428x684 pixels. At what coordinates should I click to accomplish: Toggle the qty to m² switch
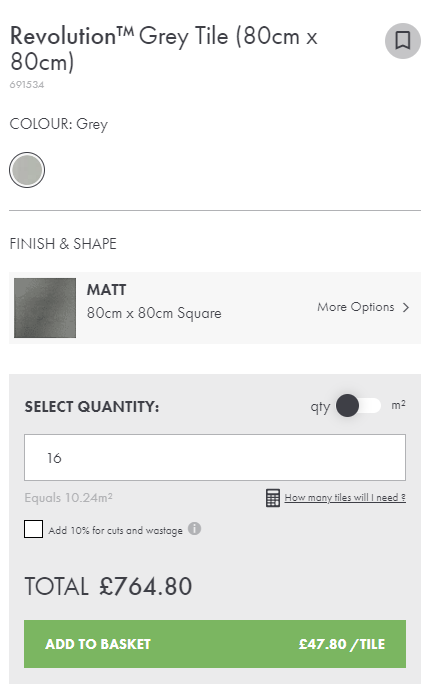point(359,406)
